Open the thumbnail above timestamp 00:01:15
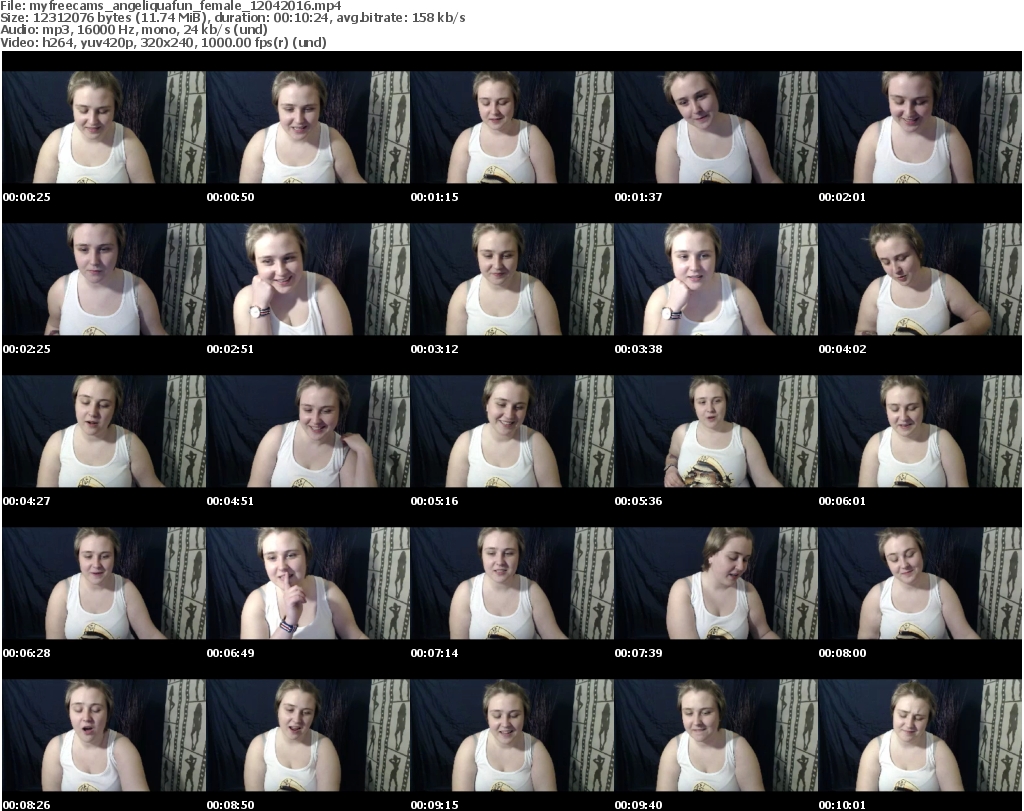This screenshot has width=1024, height=811. point(511,127)
